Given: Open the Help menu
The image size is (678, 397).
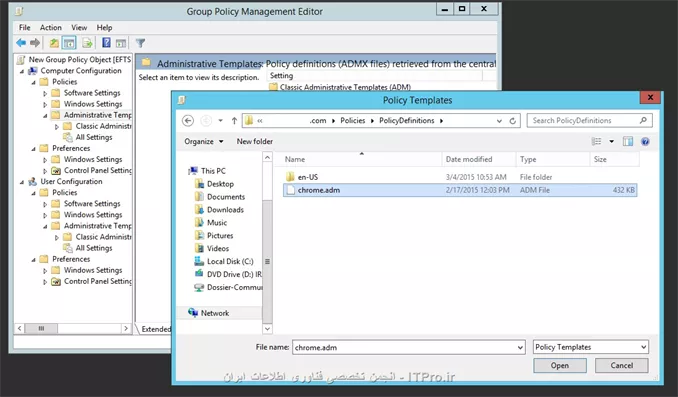Looking at the screenshot, I should [x=104, y=27].
